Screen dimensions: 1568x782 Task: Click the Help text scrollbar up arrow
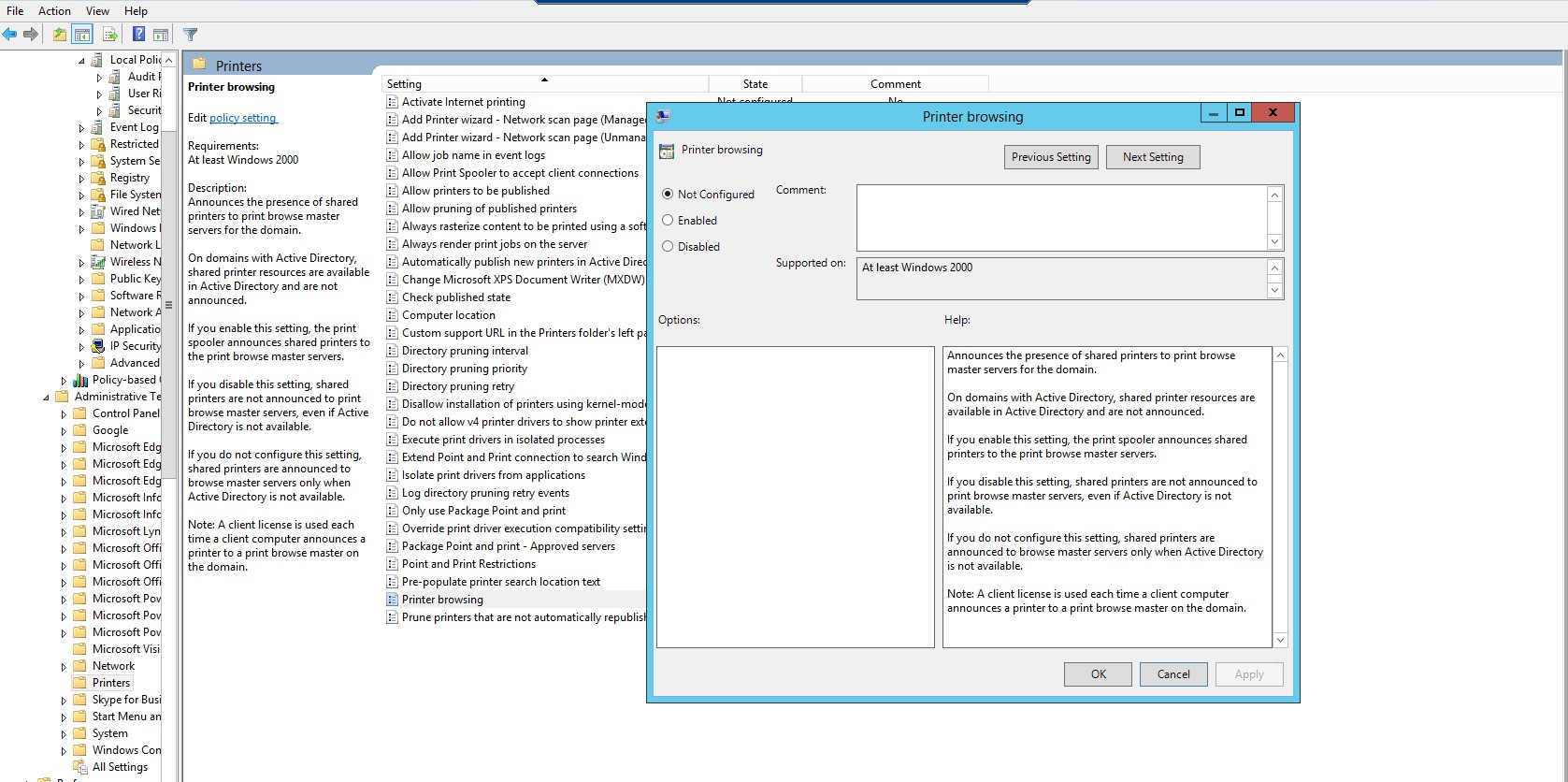(1281, 355)
